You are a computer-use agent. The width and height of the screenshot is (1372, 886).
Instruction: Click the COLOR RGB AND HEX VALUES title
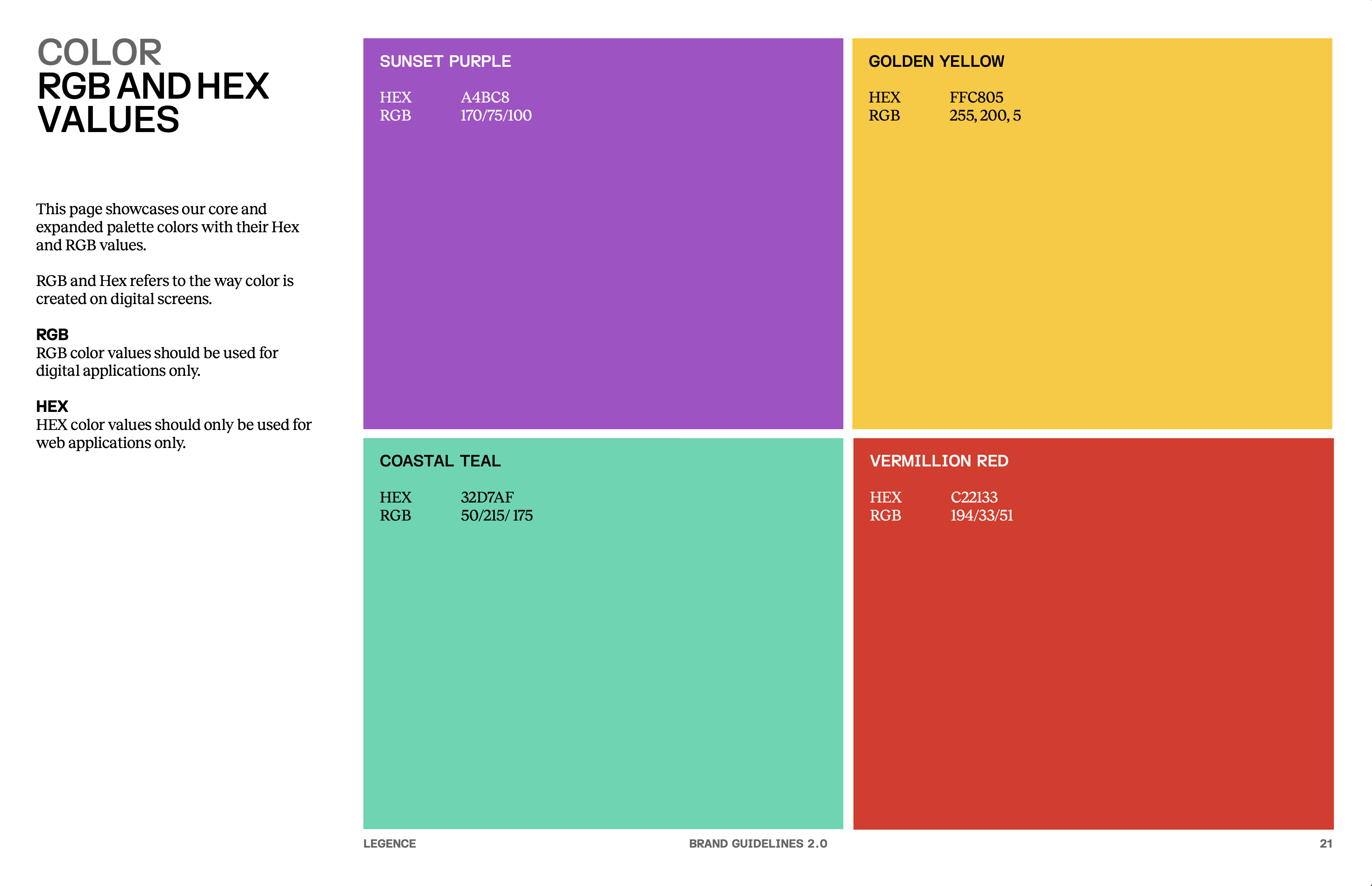click(152, 86)
